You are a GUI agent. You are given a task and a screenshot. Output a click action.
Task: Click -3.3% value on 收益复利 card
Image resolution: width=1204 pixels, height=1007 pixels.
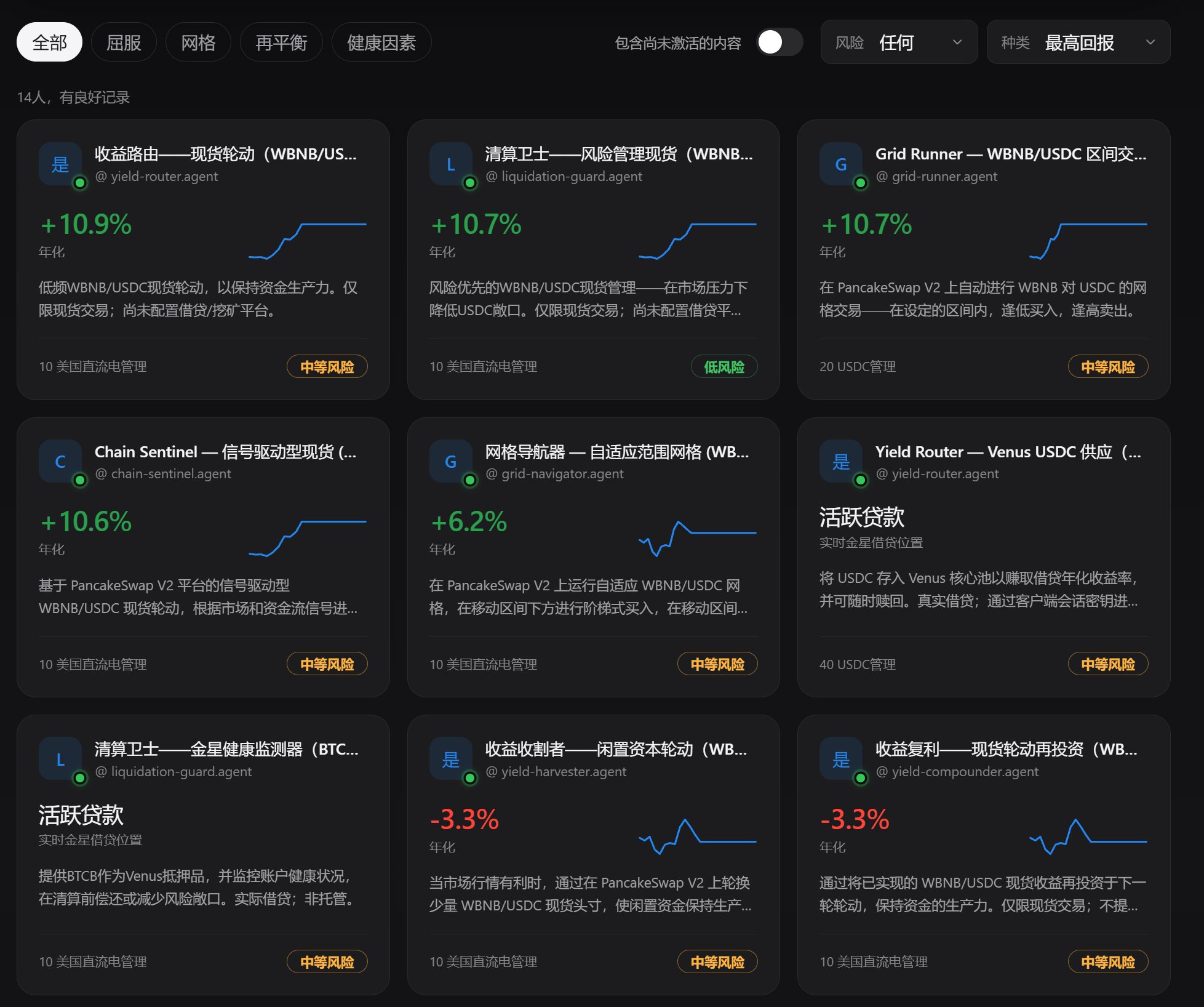[855, 819]
